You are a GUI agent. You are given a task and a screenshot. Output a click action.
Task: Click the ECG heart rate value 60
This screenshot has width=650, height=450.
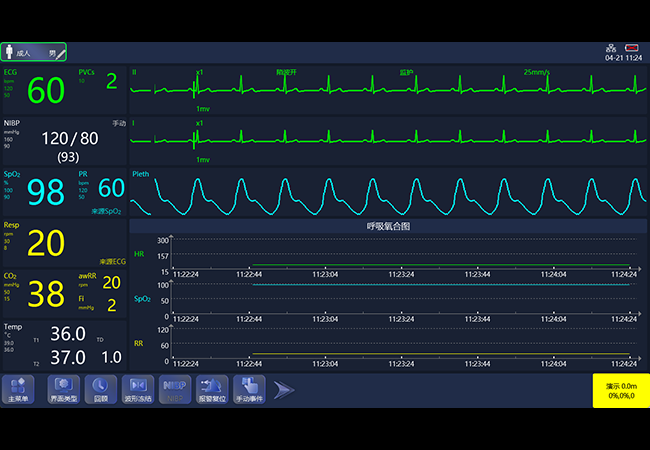(x=46, y=91)
